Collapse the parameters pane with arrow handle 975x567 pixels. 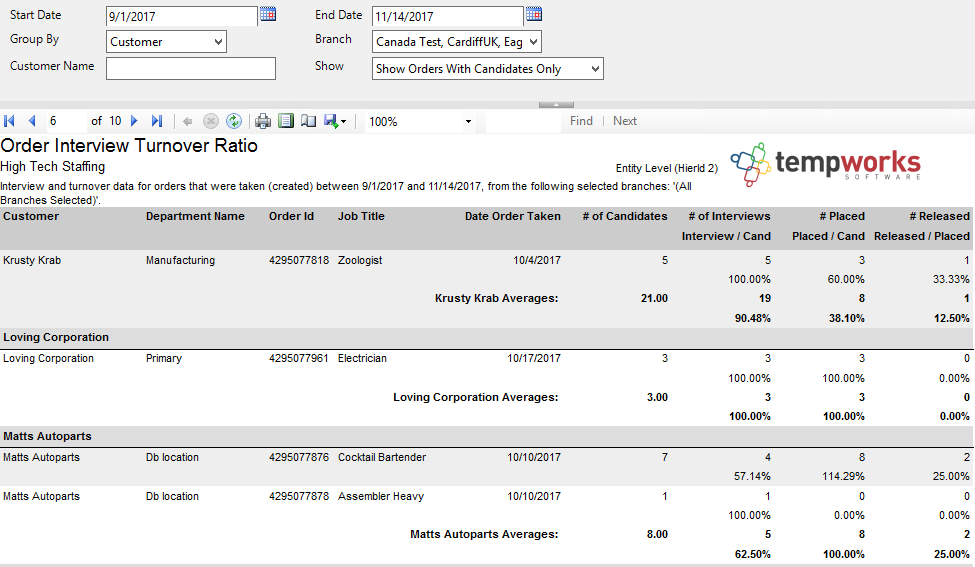point(556,104)
